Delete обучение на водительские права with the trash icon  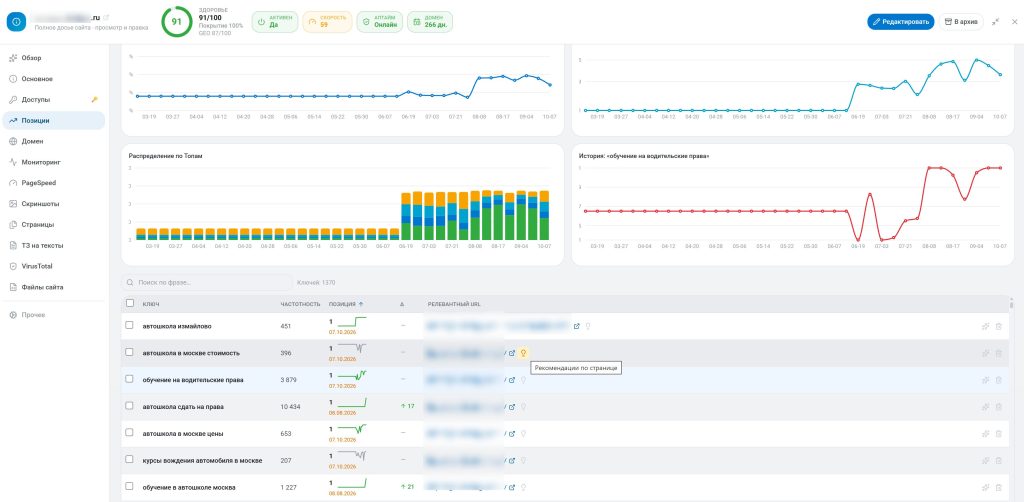click(999, 380)
